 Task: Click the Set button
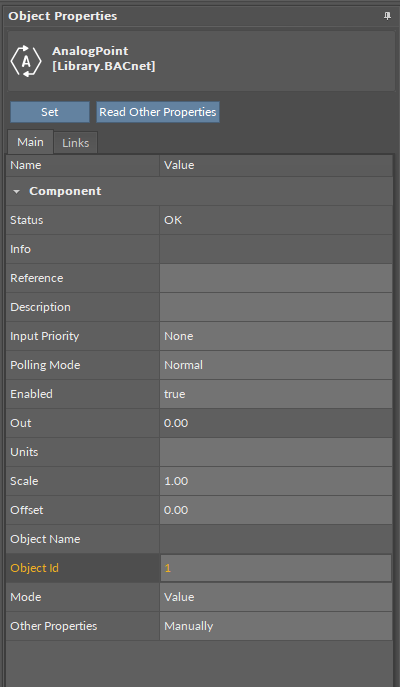[50, 112]
